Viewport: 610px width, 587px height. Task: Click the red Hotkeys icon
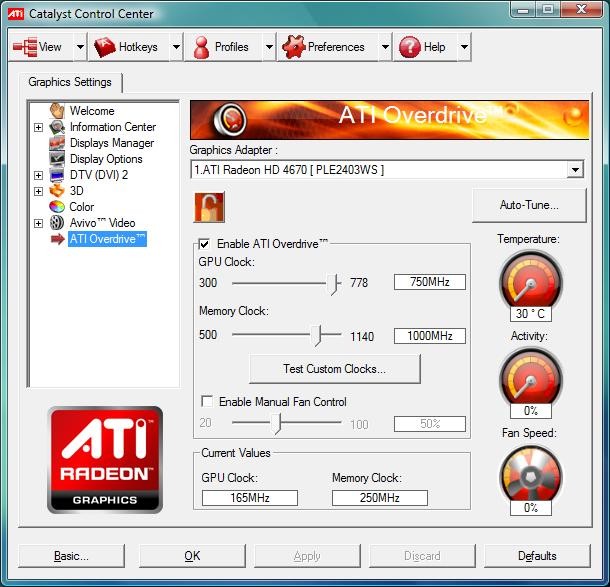[105, 47]
